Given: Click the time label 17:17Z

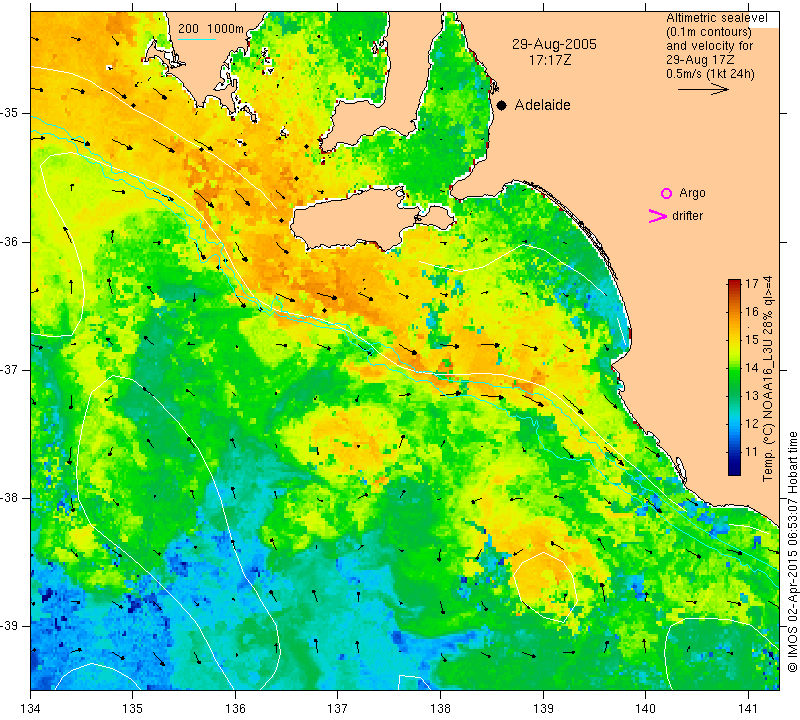Looking at the screenshot, I should point(550,60).
